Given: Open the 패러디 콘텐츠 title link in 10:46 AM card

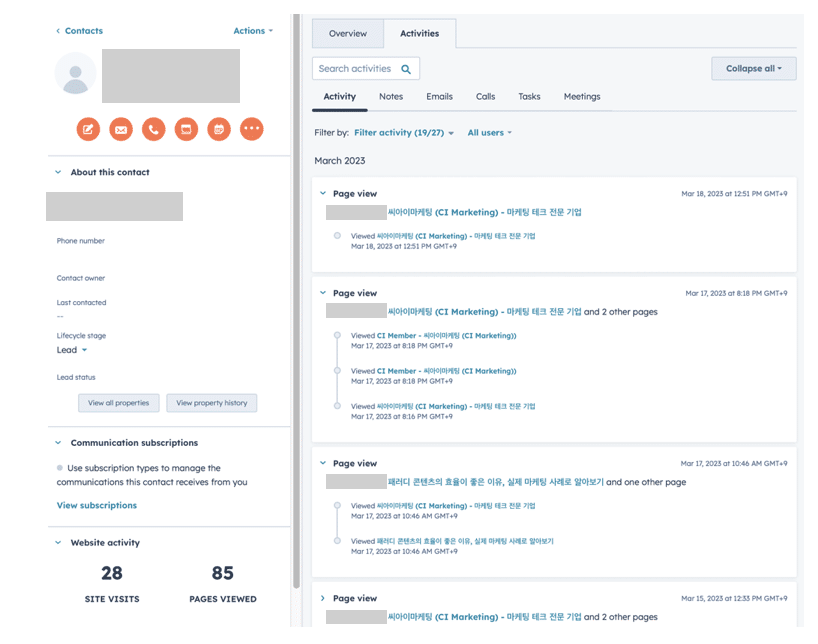Looking at the screenshot, I should [x=496, y=482].
